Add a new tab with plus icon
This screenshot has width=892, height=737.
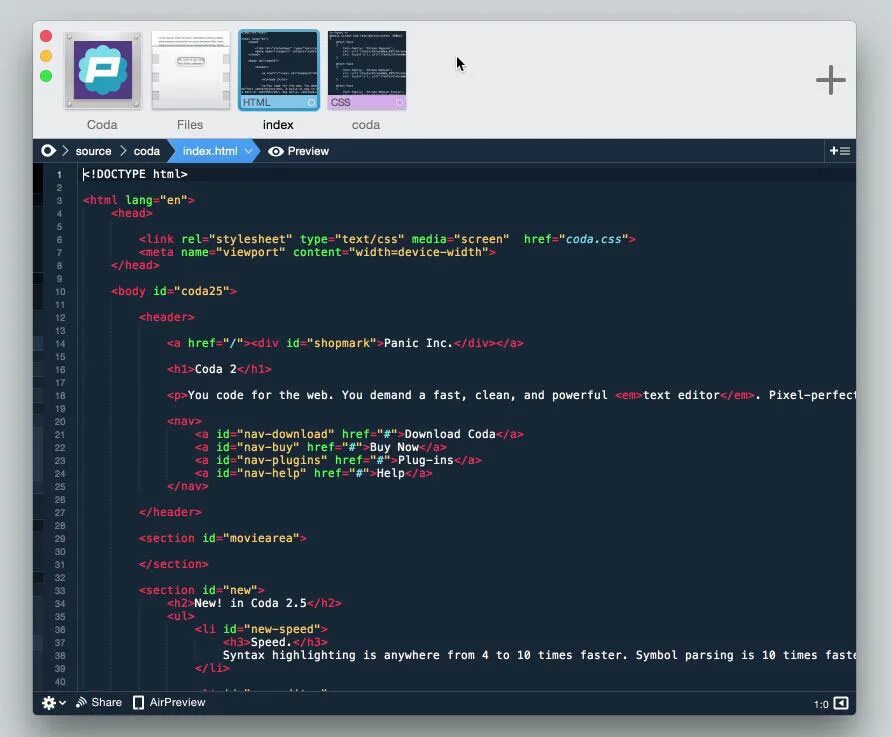click(x=831, y=80)
